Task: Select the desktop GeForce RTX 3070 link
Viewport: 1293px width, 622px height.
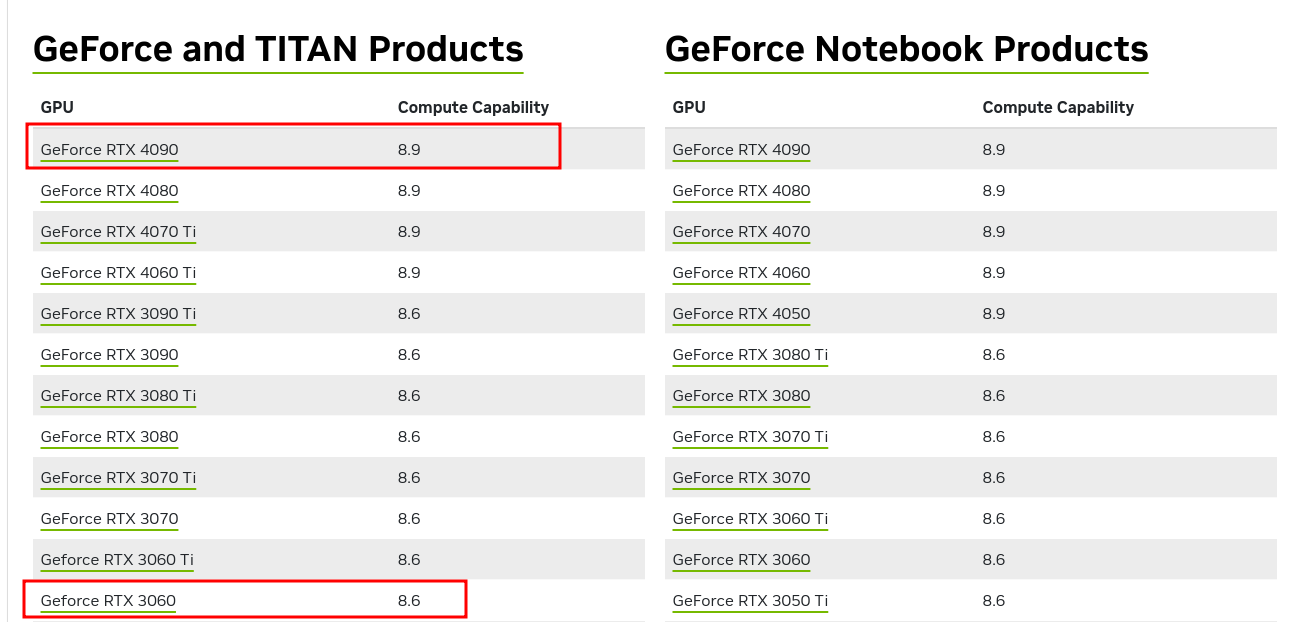Action: 109,519
